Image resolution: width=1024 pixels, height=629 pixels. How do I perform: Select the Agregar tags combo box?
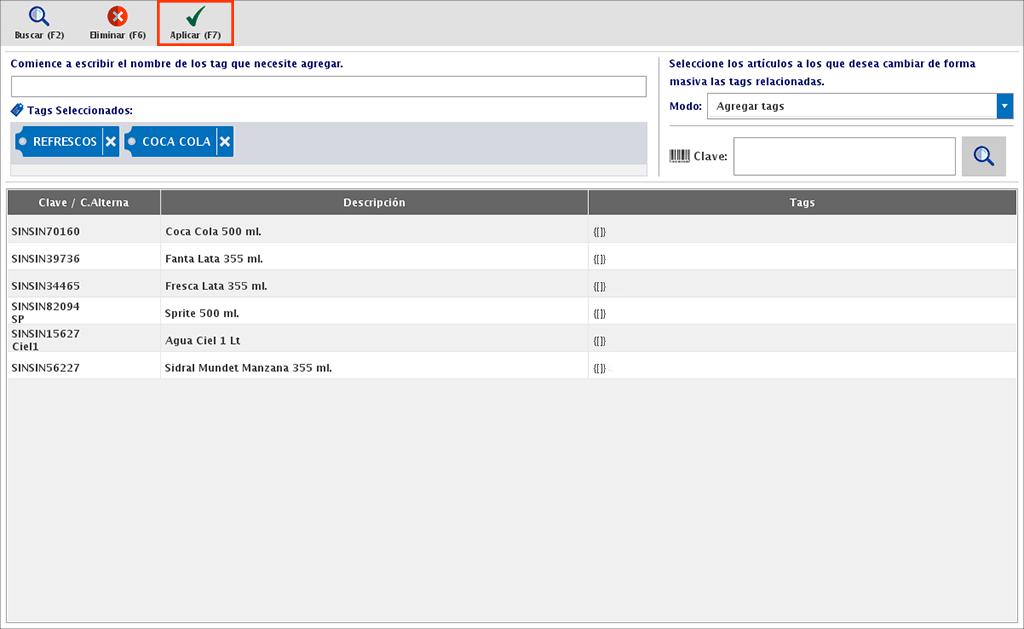(850, 106)
